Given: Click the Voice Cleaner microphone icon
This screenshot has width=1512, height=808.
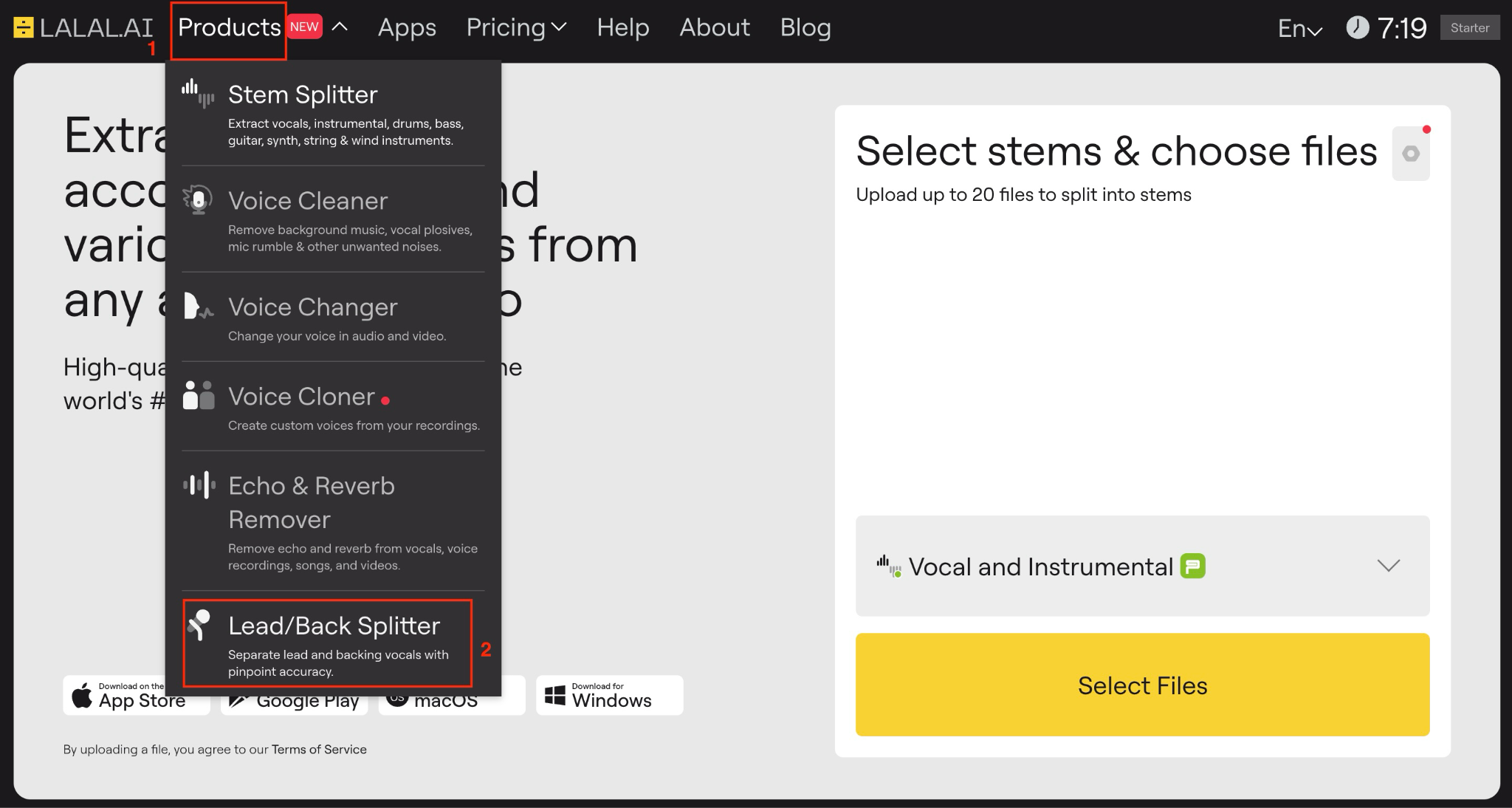Looking at the screenshot, I should tap(198, 200).
